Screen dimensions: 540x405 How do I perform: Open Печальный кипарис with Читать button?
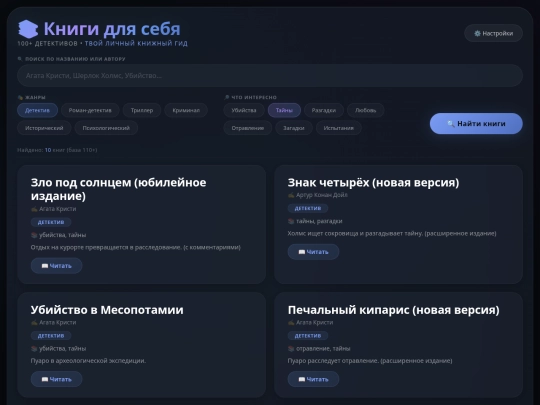pos(313,379)
